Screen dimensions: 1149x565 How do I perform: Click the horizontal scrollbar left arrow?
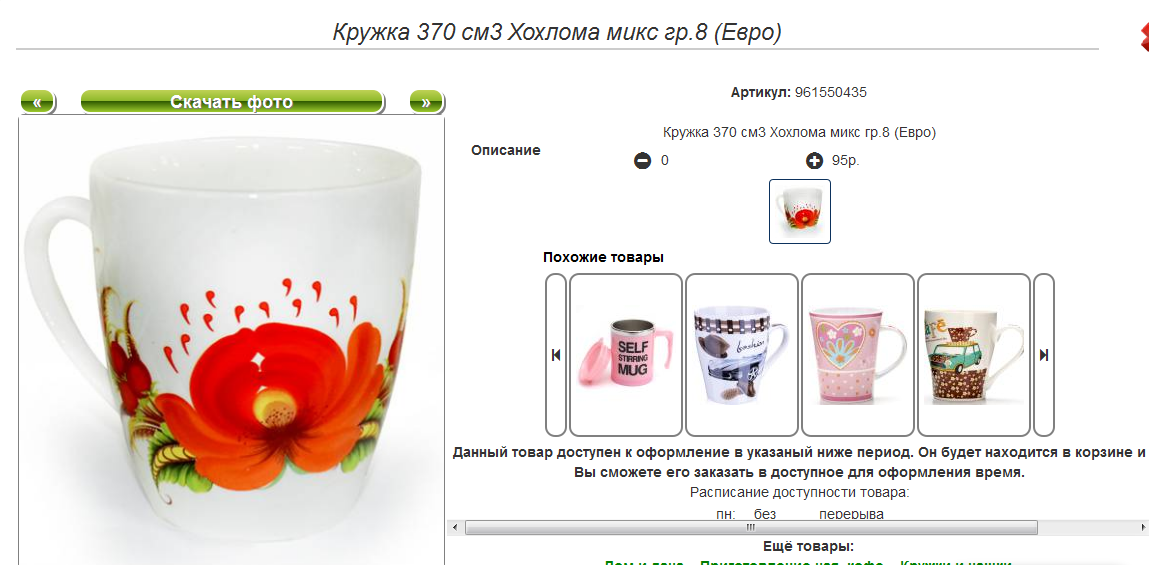pyautogui.click(x=455, y=528)
